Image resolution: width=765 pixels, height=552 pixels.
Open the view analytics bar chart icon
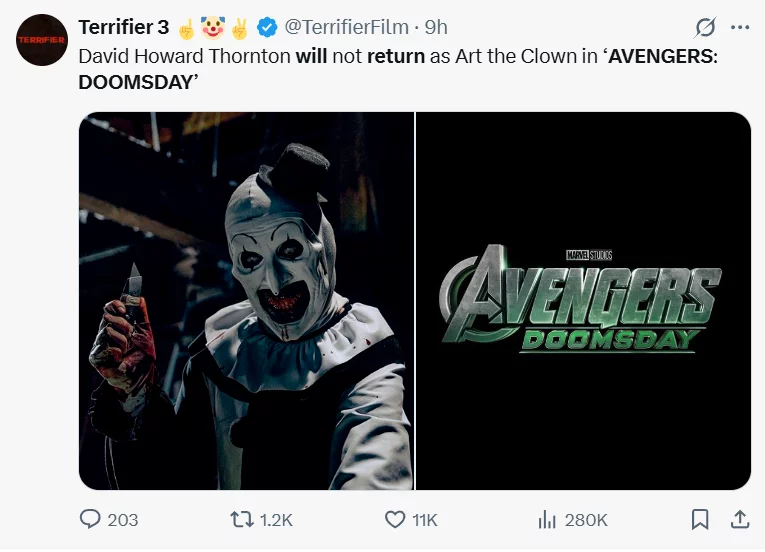pos(547,520)
